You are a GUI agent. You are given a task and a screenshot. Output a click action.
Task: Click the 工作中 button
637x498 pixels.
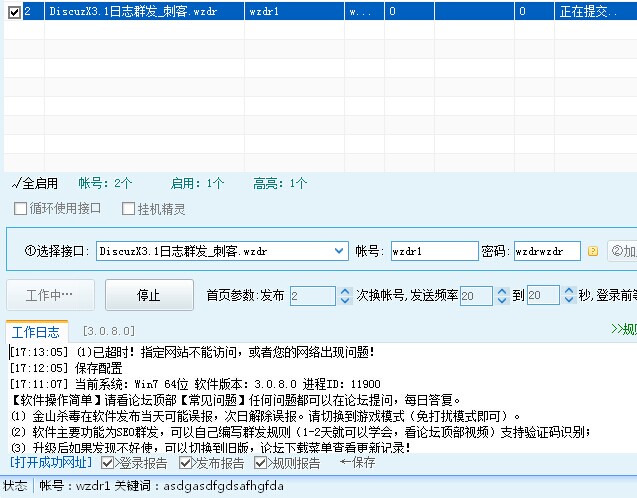tap(52, 295)
